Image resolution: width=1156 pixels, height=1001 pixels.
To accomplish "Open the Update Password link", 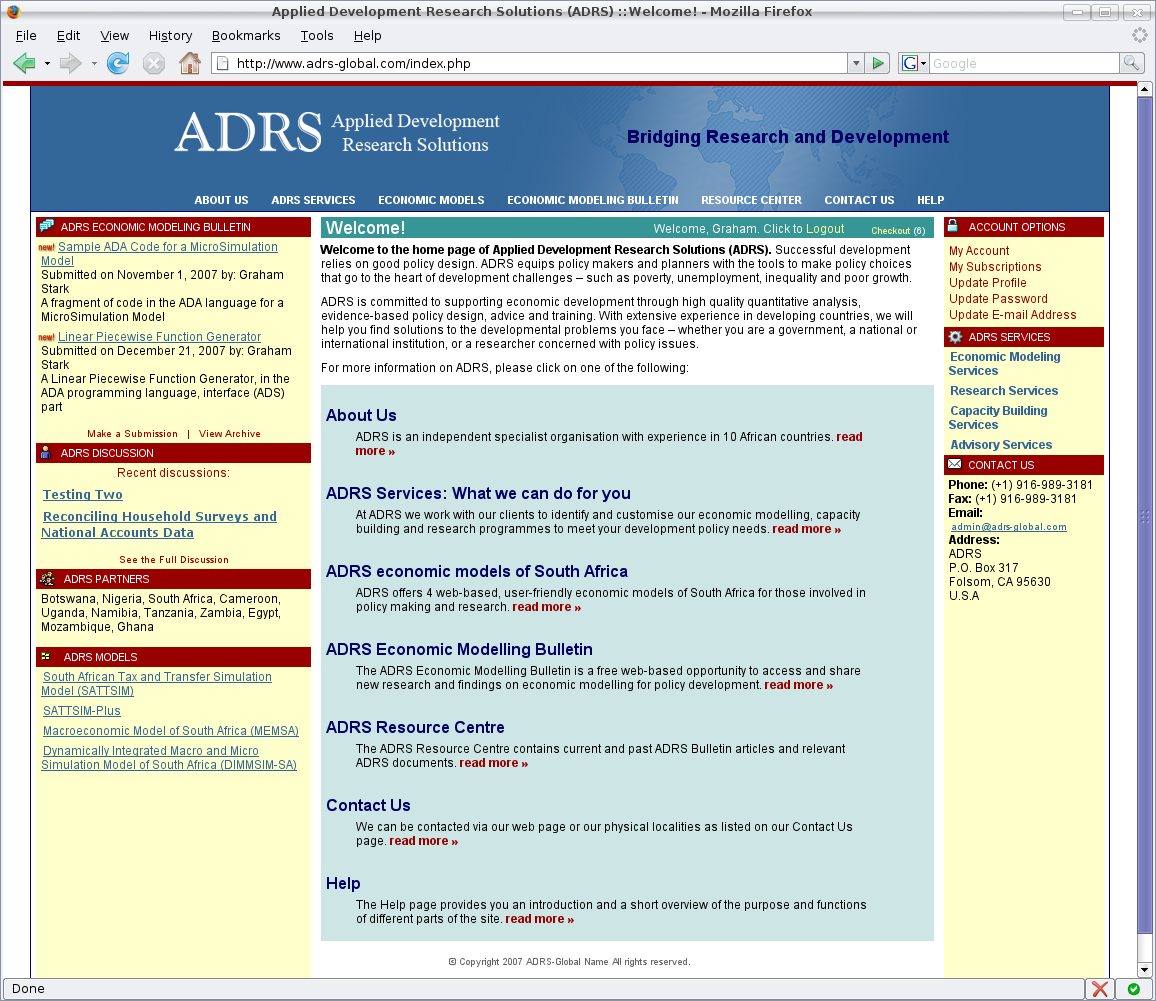I will tap(998, 299).
